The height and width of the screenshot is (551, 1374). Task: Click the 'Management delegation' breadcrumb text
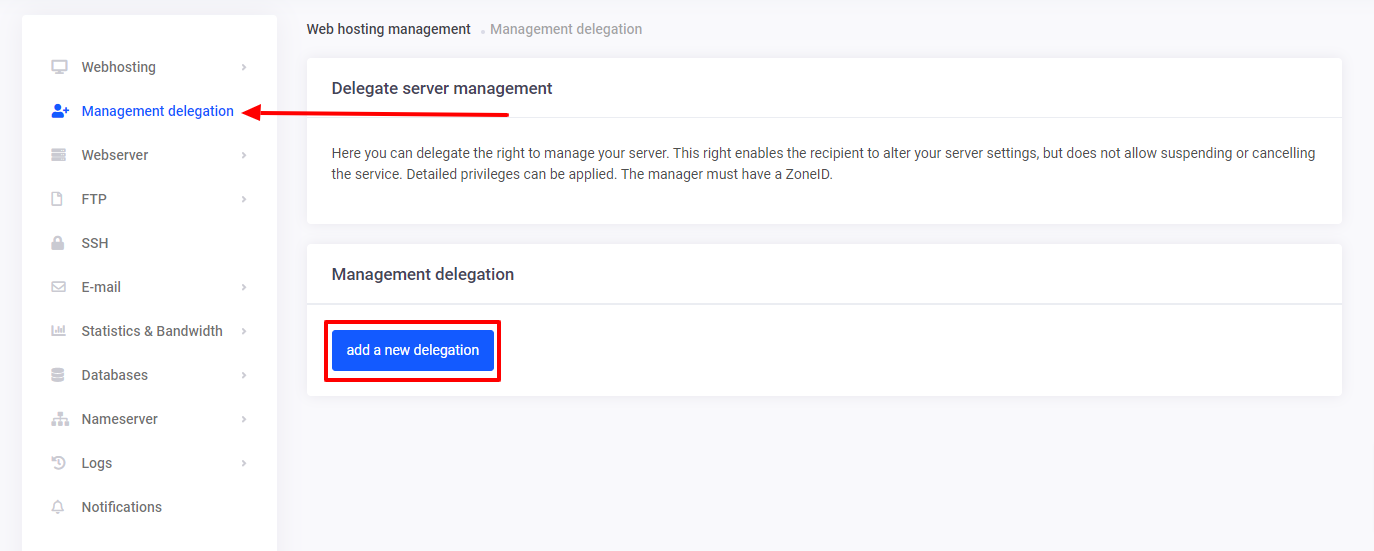(x=566, y=29)
